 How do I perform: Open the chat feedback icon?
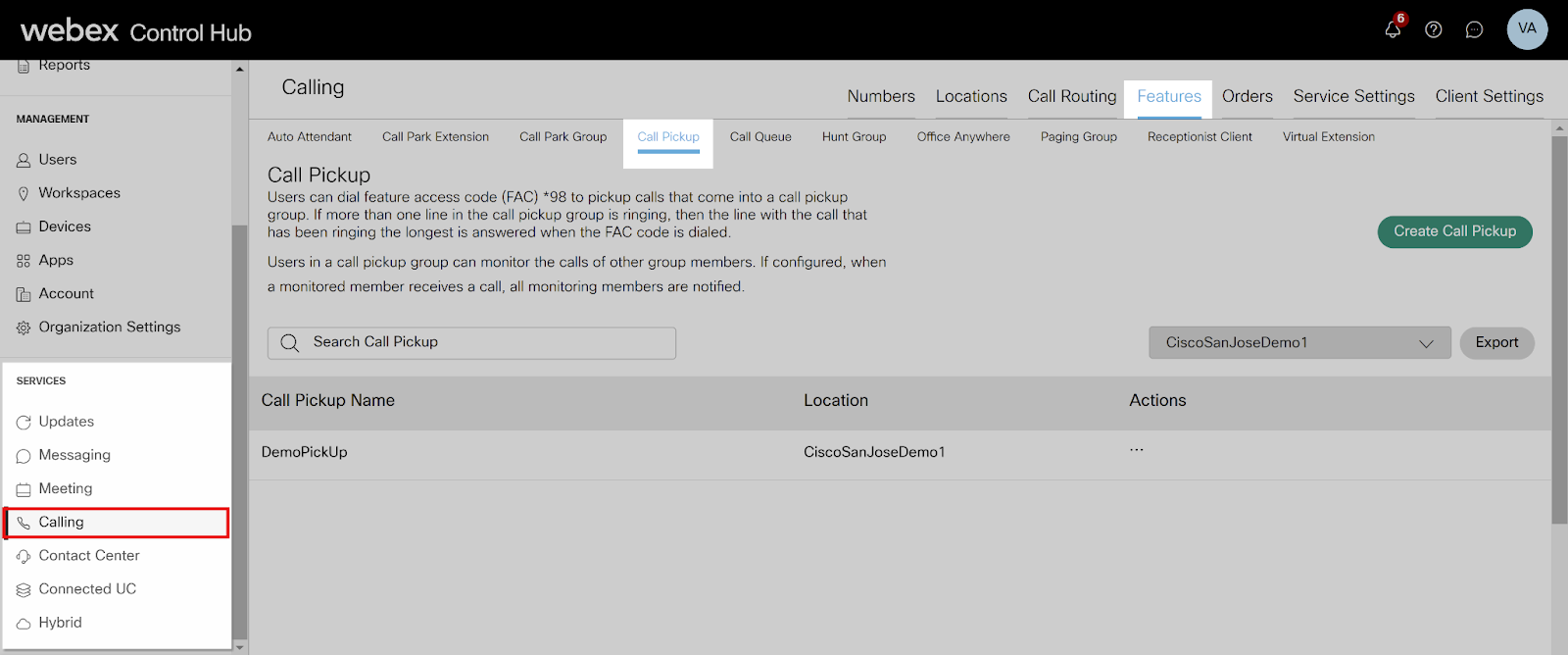point(1474,29)
